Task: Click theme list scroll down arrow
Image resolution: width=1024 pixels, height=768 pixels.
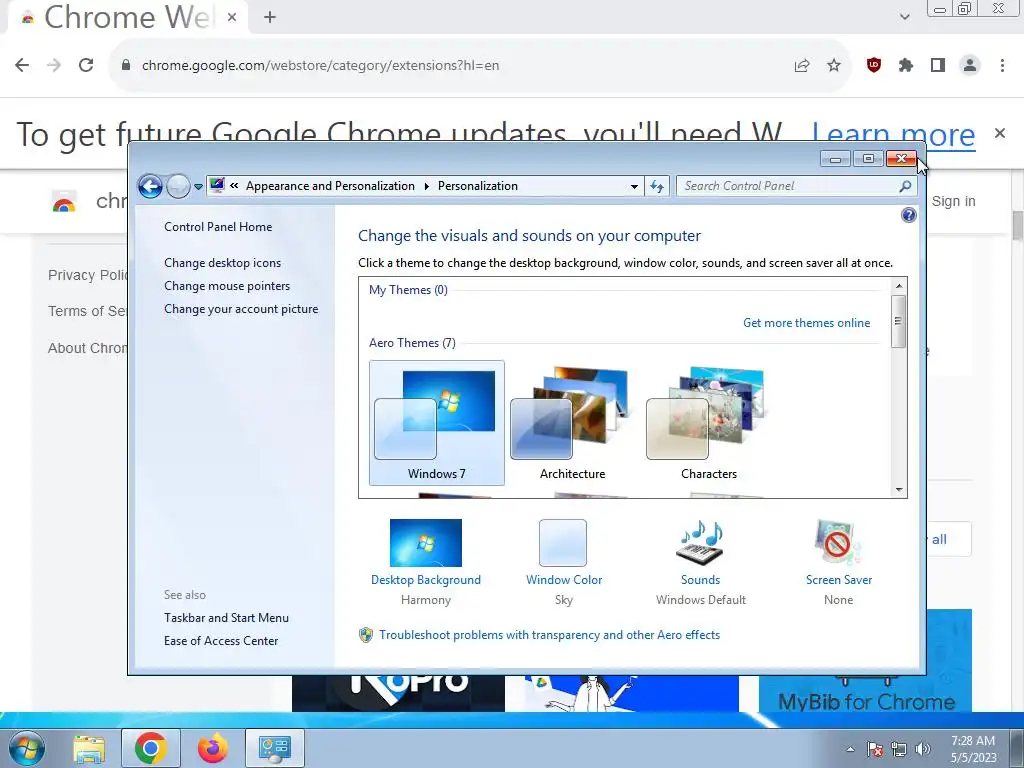Action: pos(899,490)
